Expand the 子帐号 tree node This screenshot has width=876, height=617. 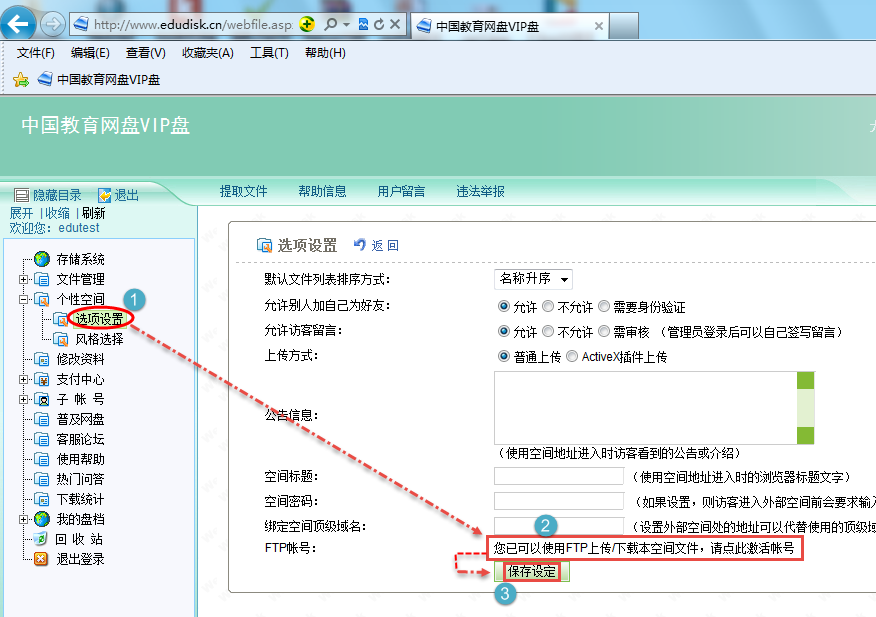pyautogui.click(x=23, y=399)
